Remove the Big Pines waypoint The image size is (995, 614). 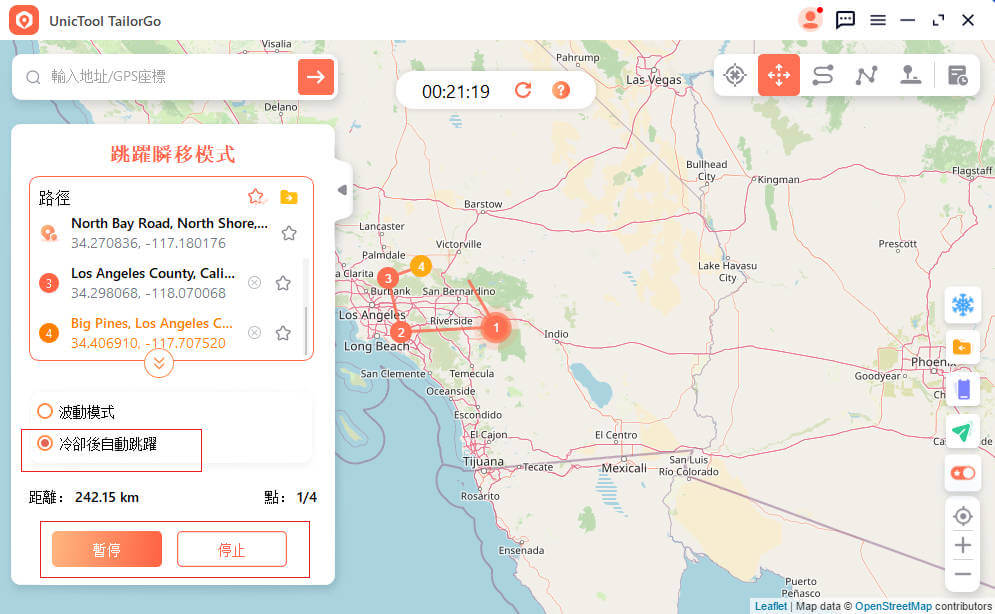click(254, 332)
